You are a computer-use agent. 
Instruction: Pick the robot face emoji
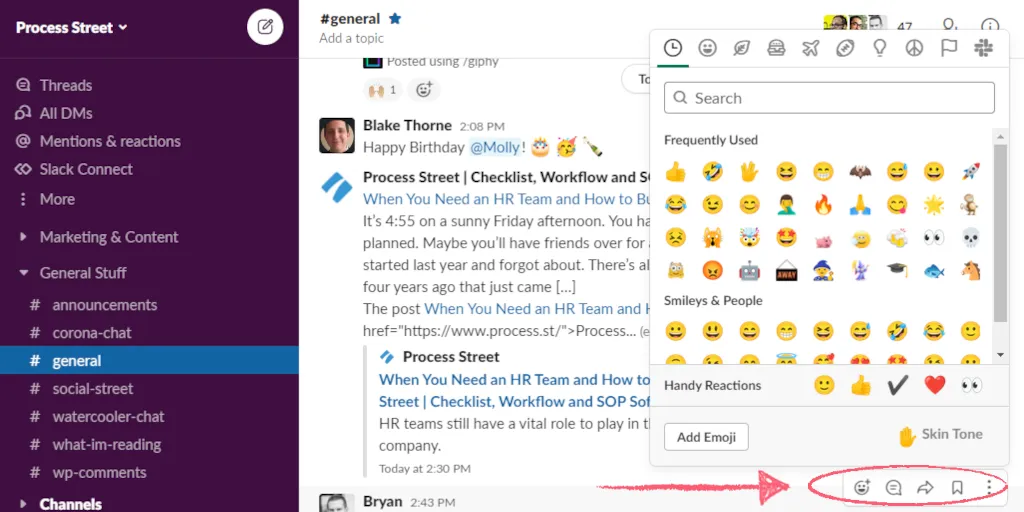click(x=750, y=270)
